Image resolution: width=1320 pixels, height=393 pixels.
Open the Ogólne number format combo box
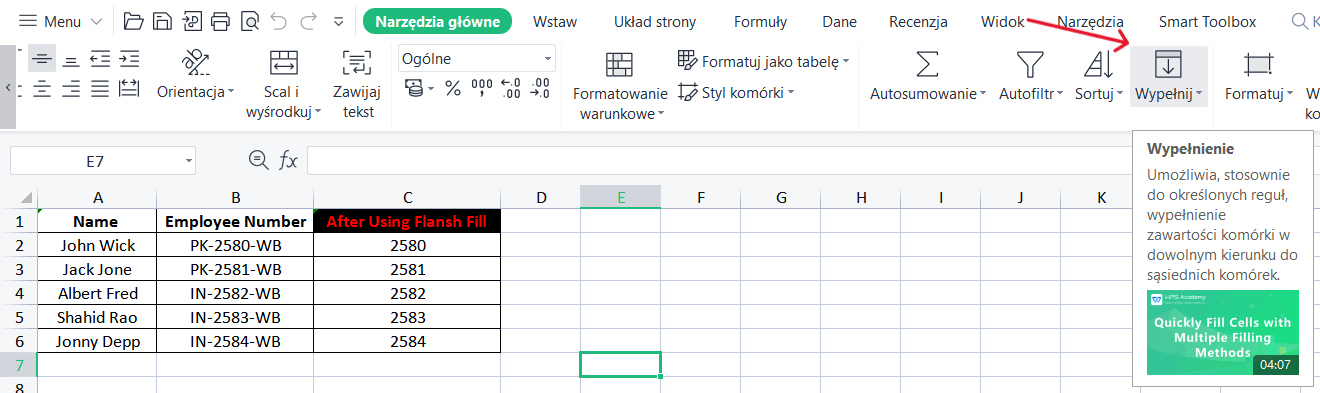pyautogui.click(x=476, y=59)
